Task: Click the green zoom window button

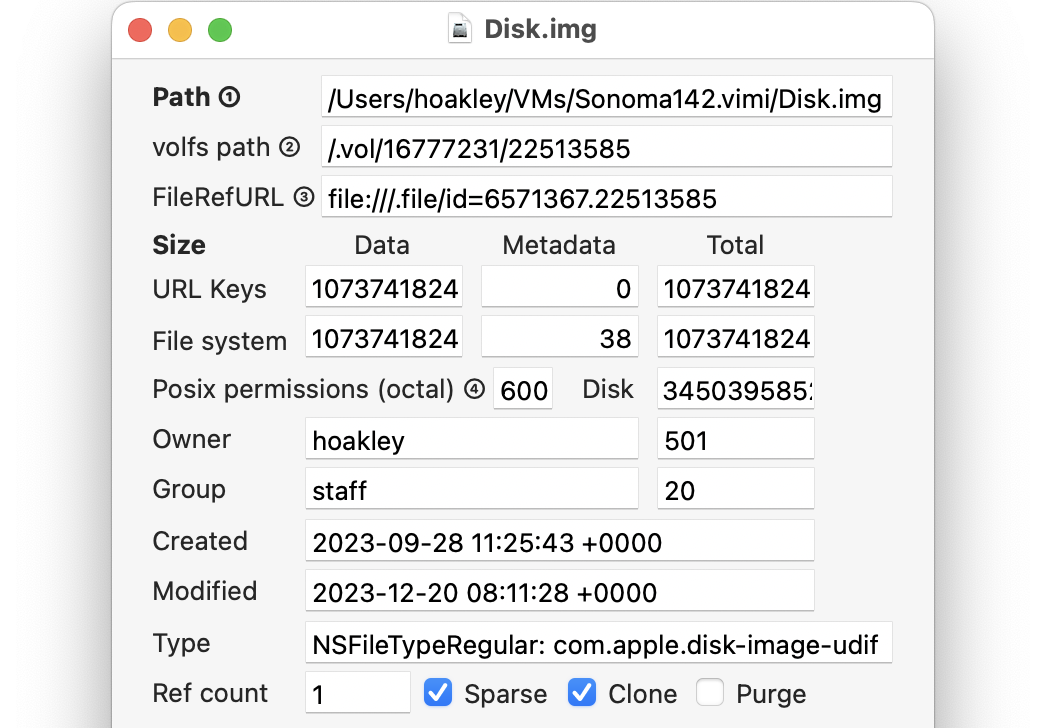Action: tap(220, 30)
